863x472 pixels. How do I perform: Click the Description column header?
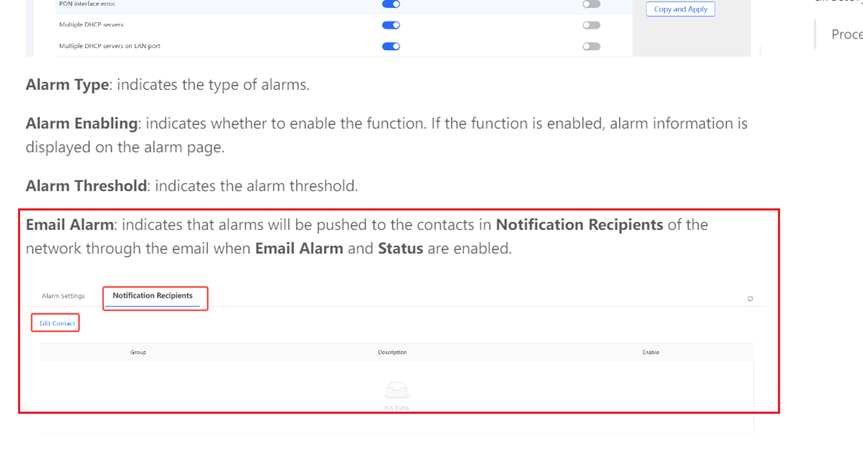[392, 352]
